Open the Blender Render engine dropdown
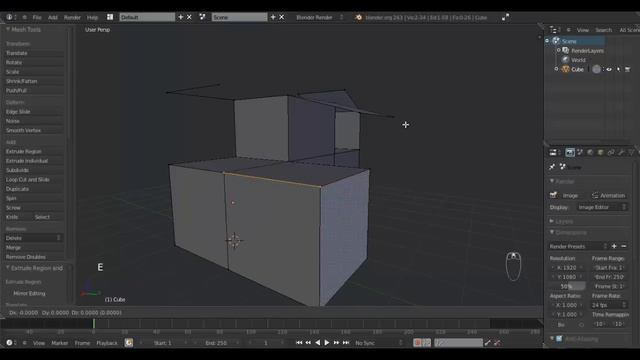Screen dimensions: 640x360 tap(320, 17)
